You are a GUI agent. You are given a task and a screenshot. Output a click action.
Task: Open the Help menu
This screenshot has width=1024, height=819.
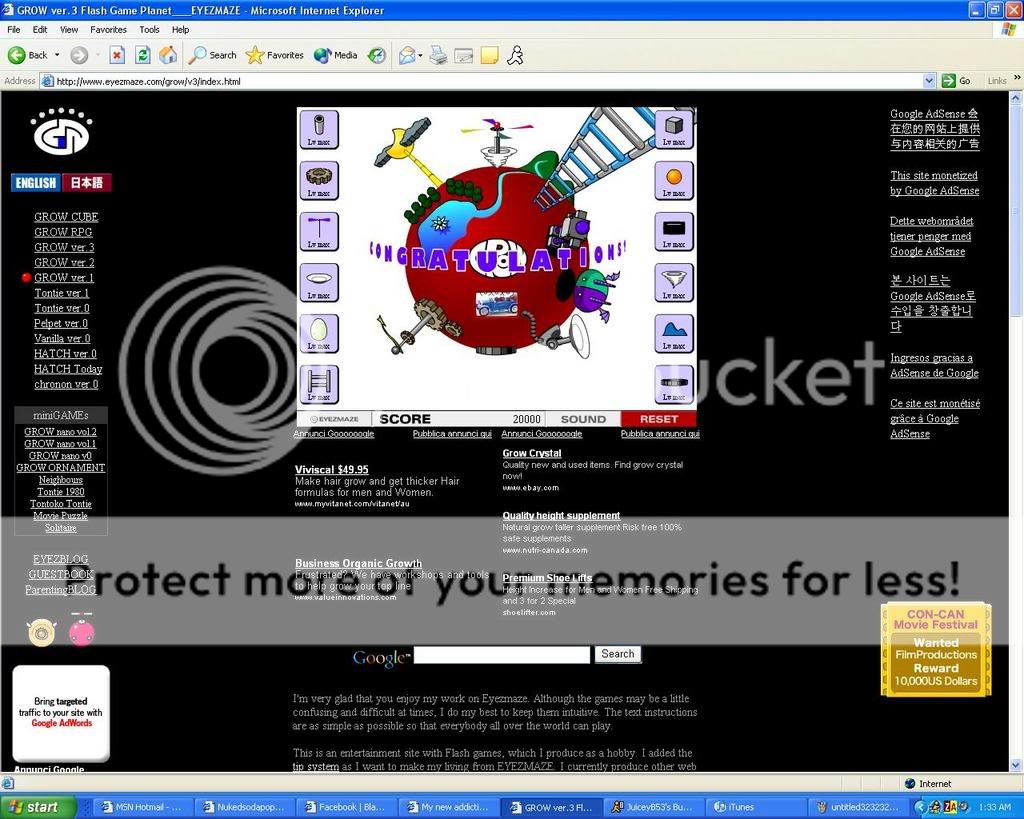pyautogui.click(x=180, y=29)
